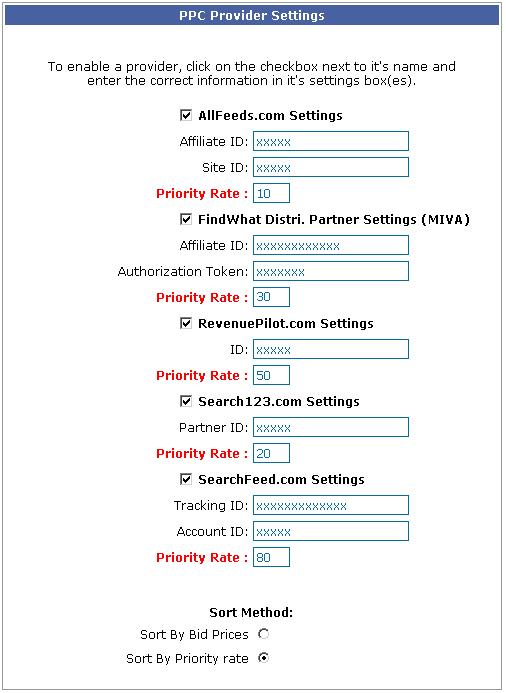Focus the RevenuePilot Priority Rate field showing 50

click(x=271, y=375)
